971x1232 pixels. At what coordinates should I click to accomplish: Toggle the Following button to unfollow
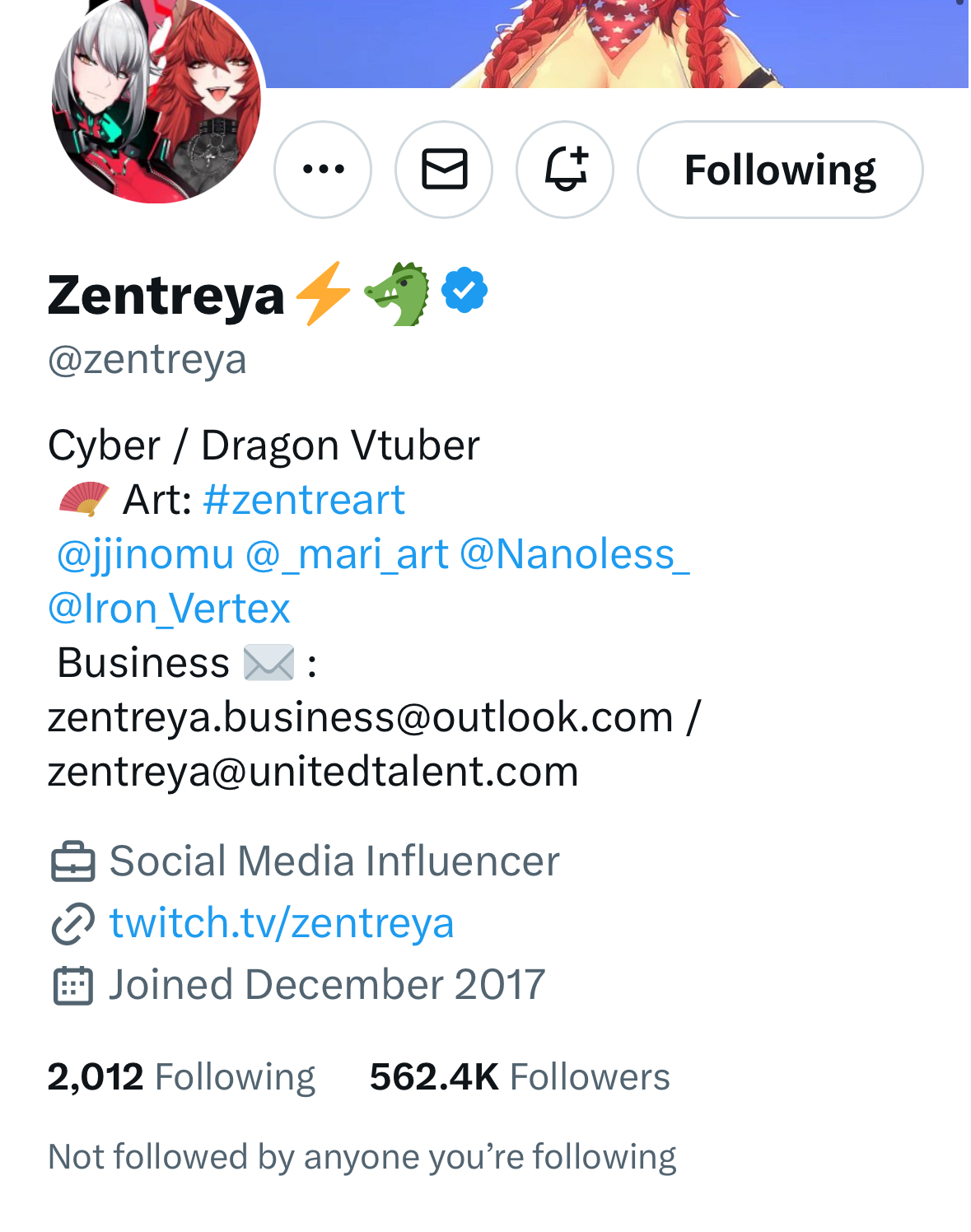coord(780,170)
